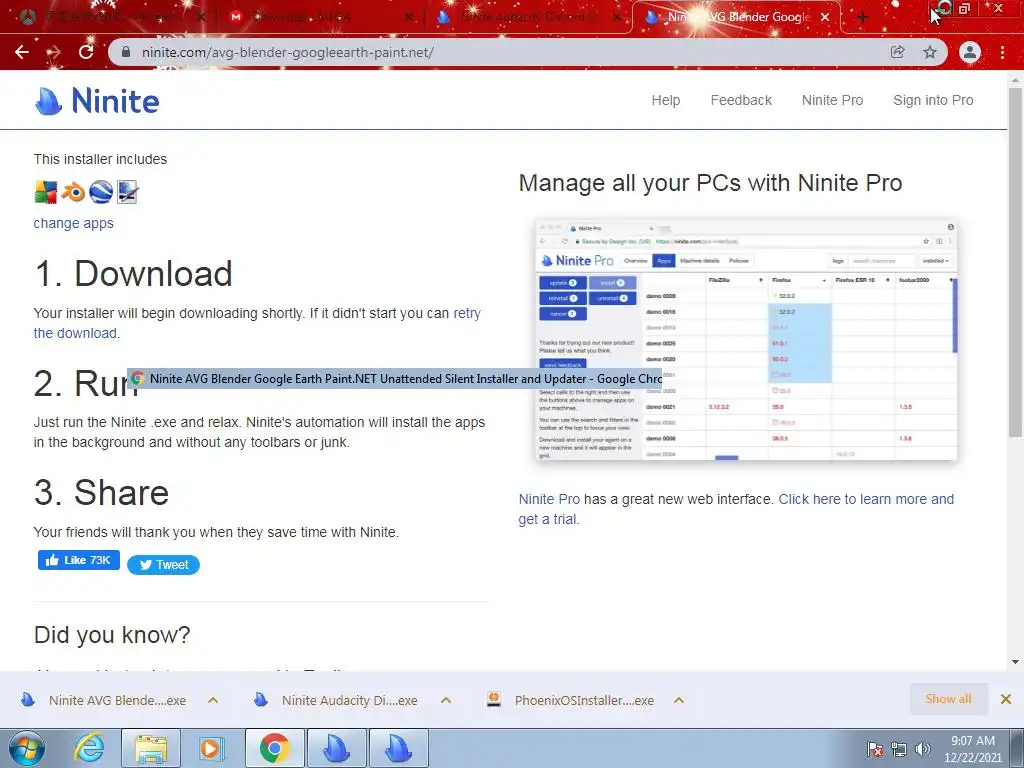The image size is (1024, 768).
Task: Click the page vertical scrollbar thumb
Action: (1015, 261)
